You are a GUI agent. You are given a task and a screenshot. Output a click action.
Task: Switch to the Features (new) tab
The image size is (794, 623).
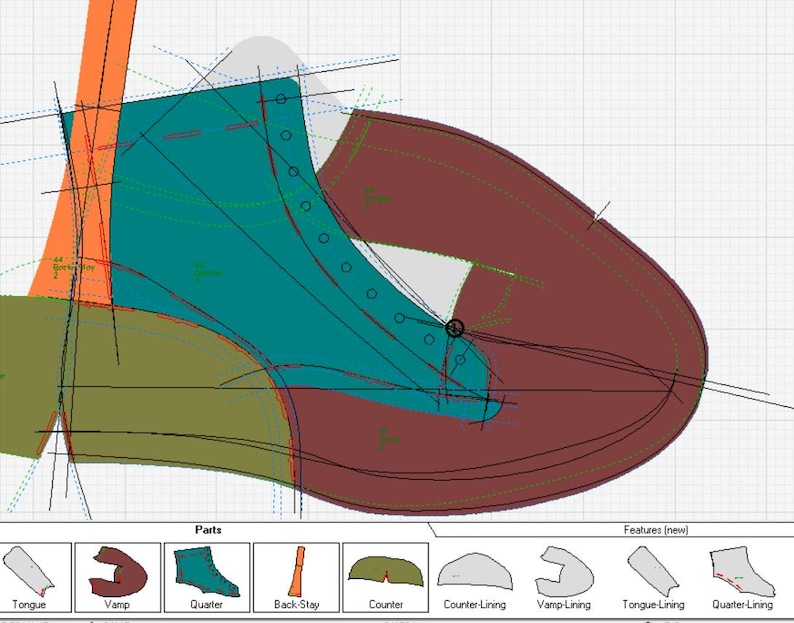(656, 530)
